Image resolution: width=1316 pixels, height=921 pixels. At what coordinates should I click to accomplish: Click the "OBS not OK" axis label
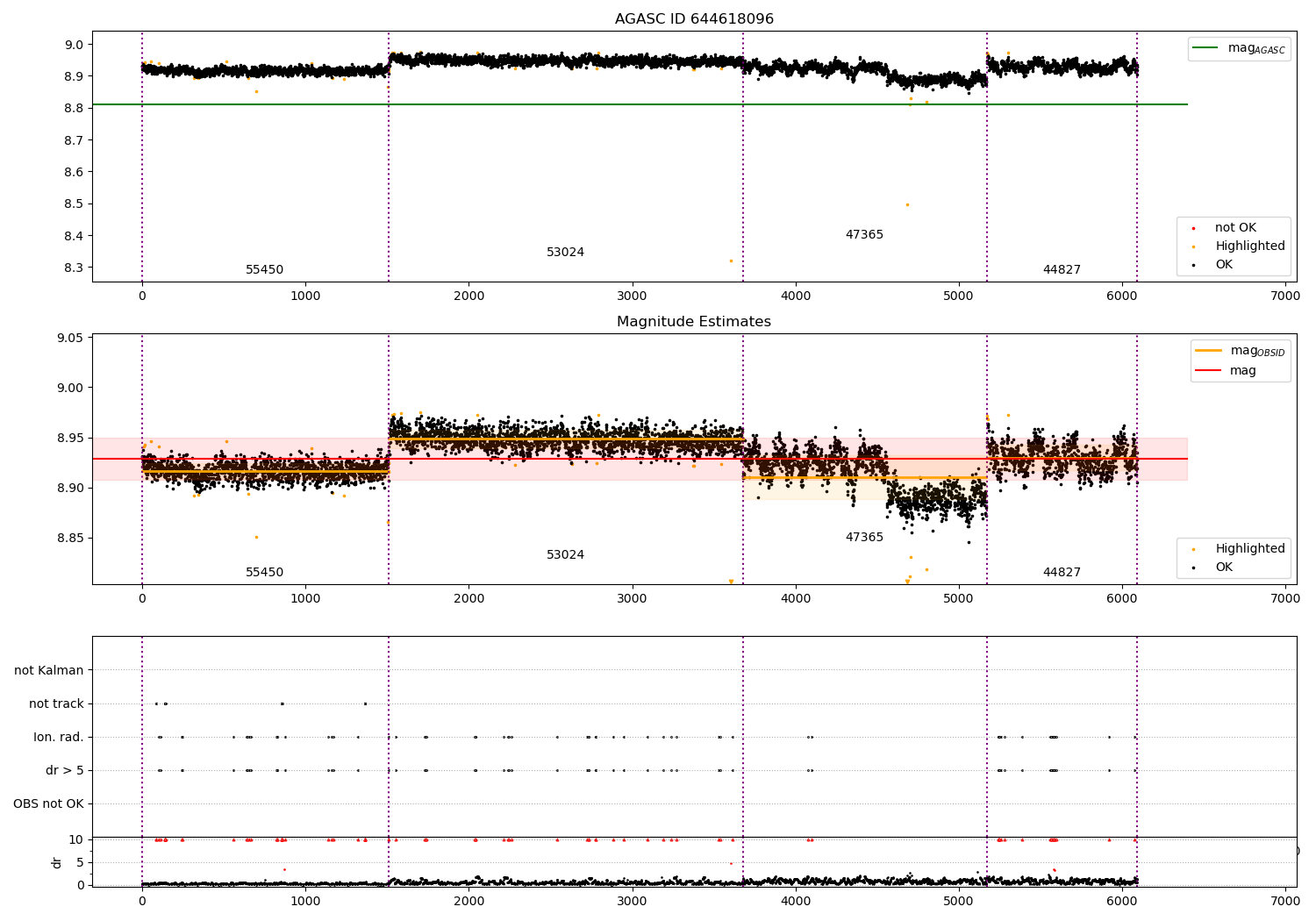[x=49, y=803]
